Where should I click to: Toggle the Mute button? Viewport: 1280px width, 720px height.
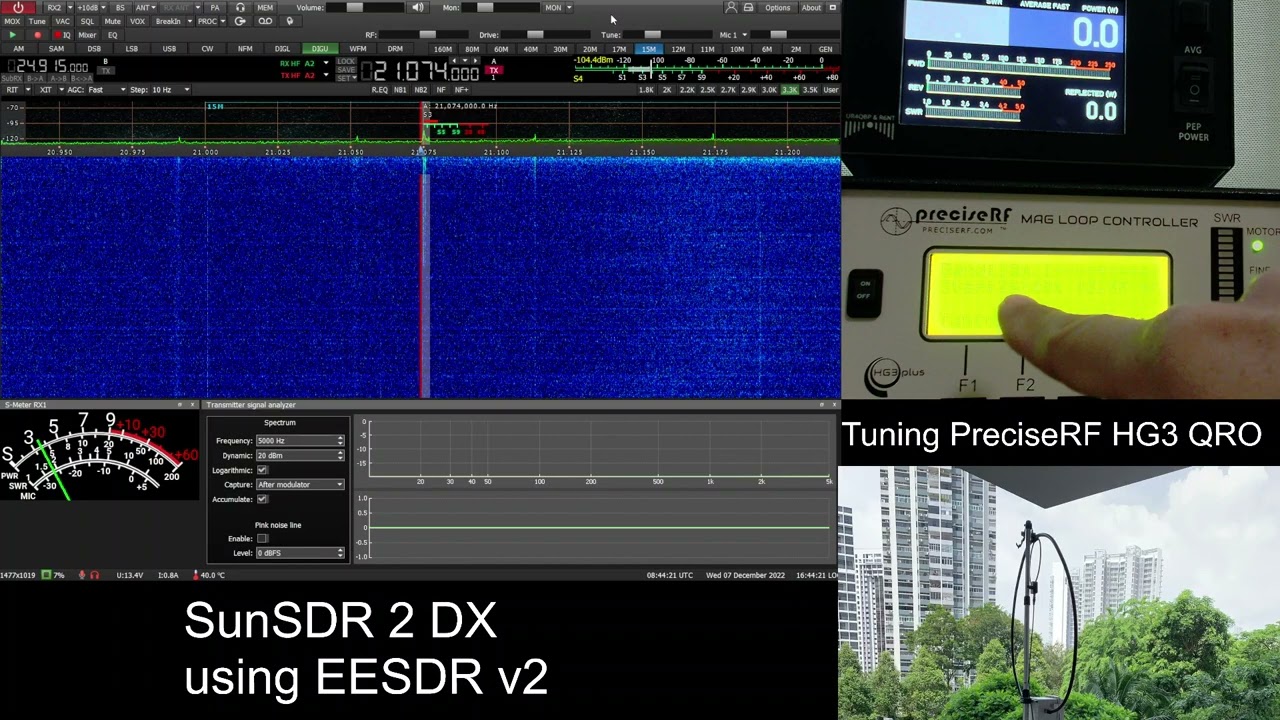(x=113, y=21)
